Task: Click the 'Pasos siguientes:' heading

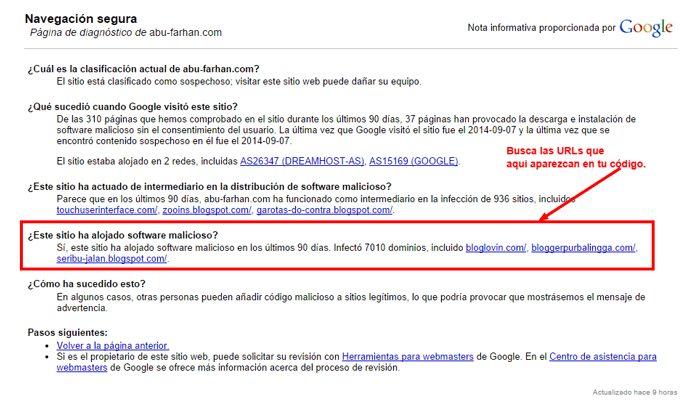Action: [x=67, y=332]
